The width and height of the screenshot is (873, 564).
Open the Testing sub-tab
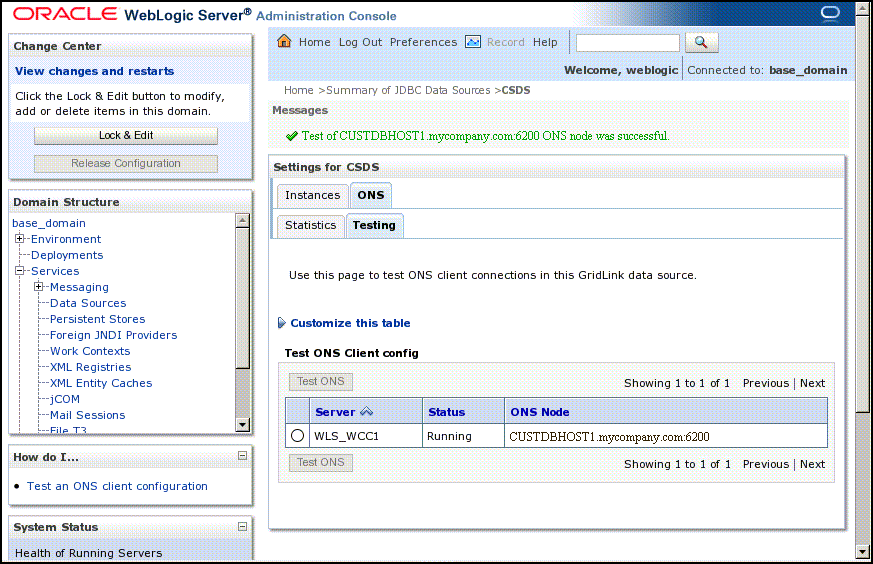[x=374, y=225]
